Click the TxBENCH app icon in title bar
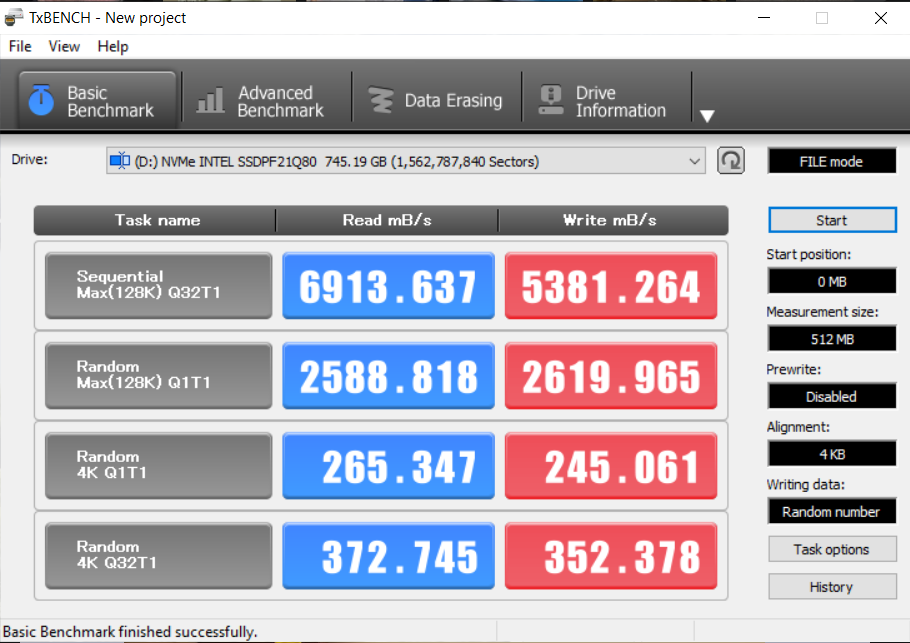 pyautogui.click(x=14, y=17)
